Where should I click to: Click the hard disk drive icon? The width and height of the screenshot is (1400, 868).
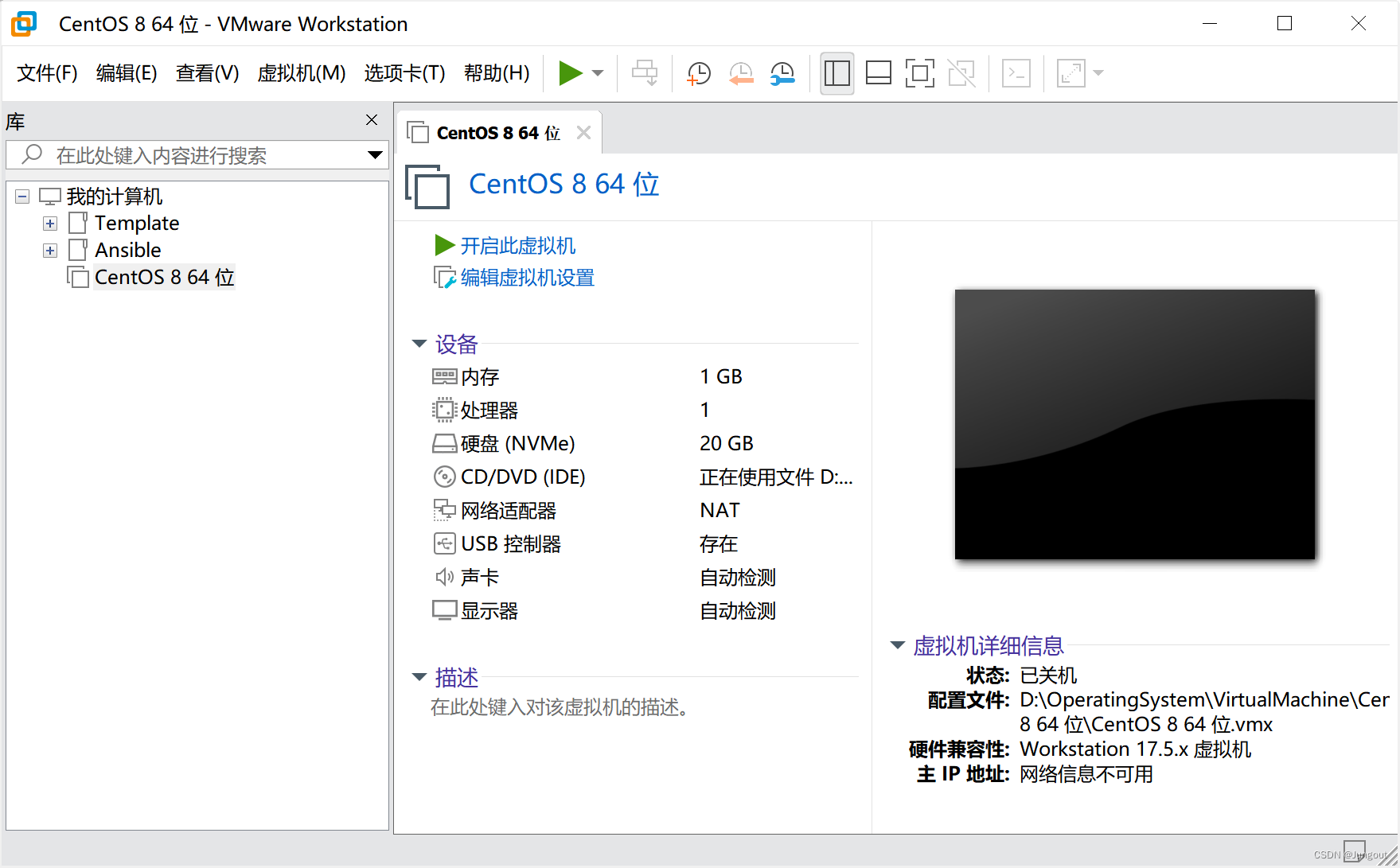tap(444, 443)
